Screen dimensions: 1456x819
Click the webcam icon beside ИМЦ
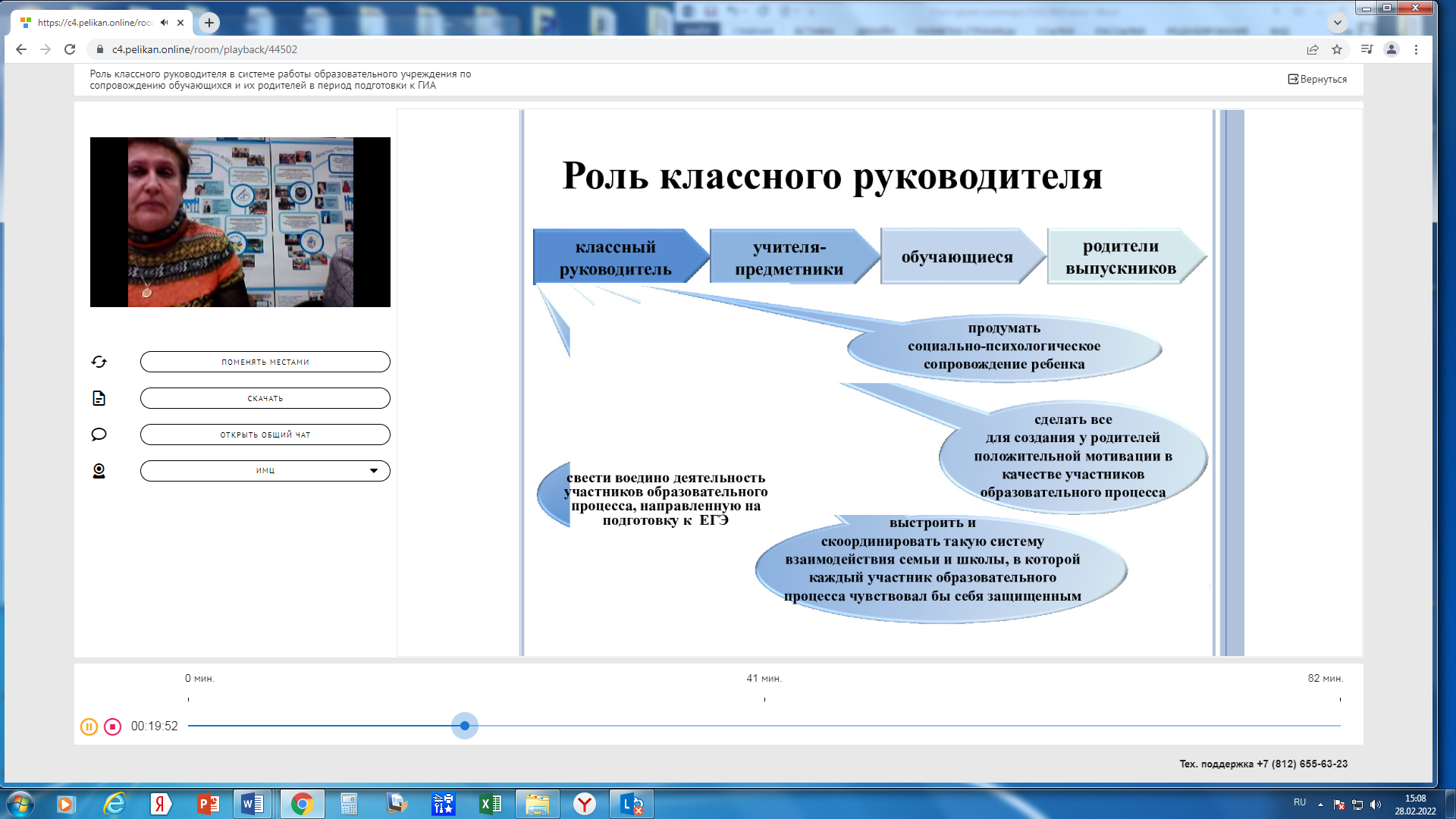(x=99, y=471)
